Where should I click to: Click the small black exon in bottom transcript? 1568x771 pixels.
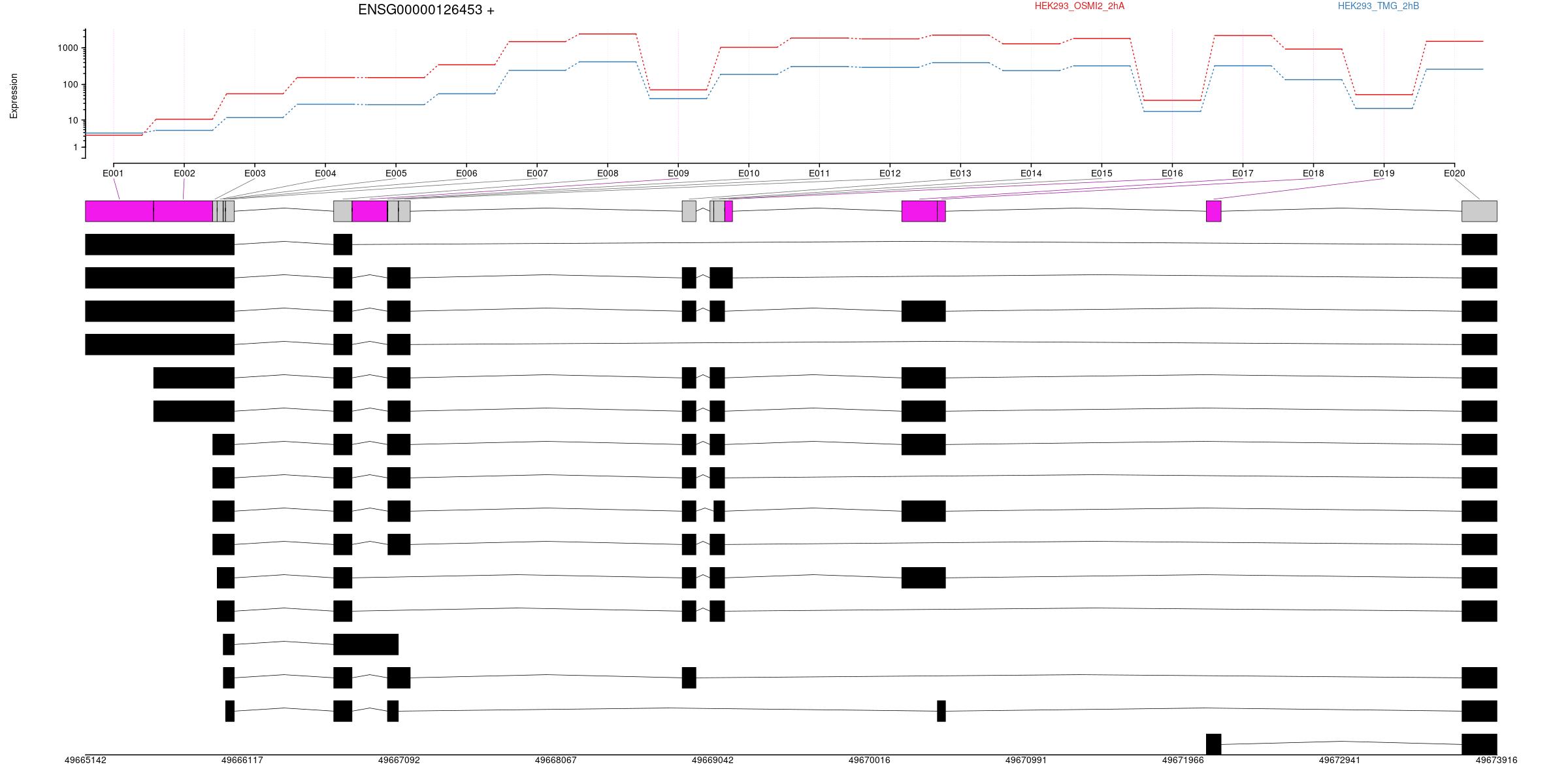tap(1213, 744)
